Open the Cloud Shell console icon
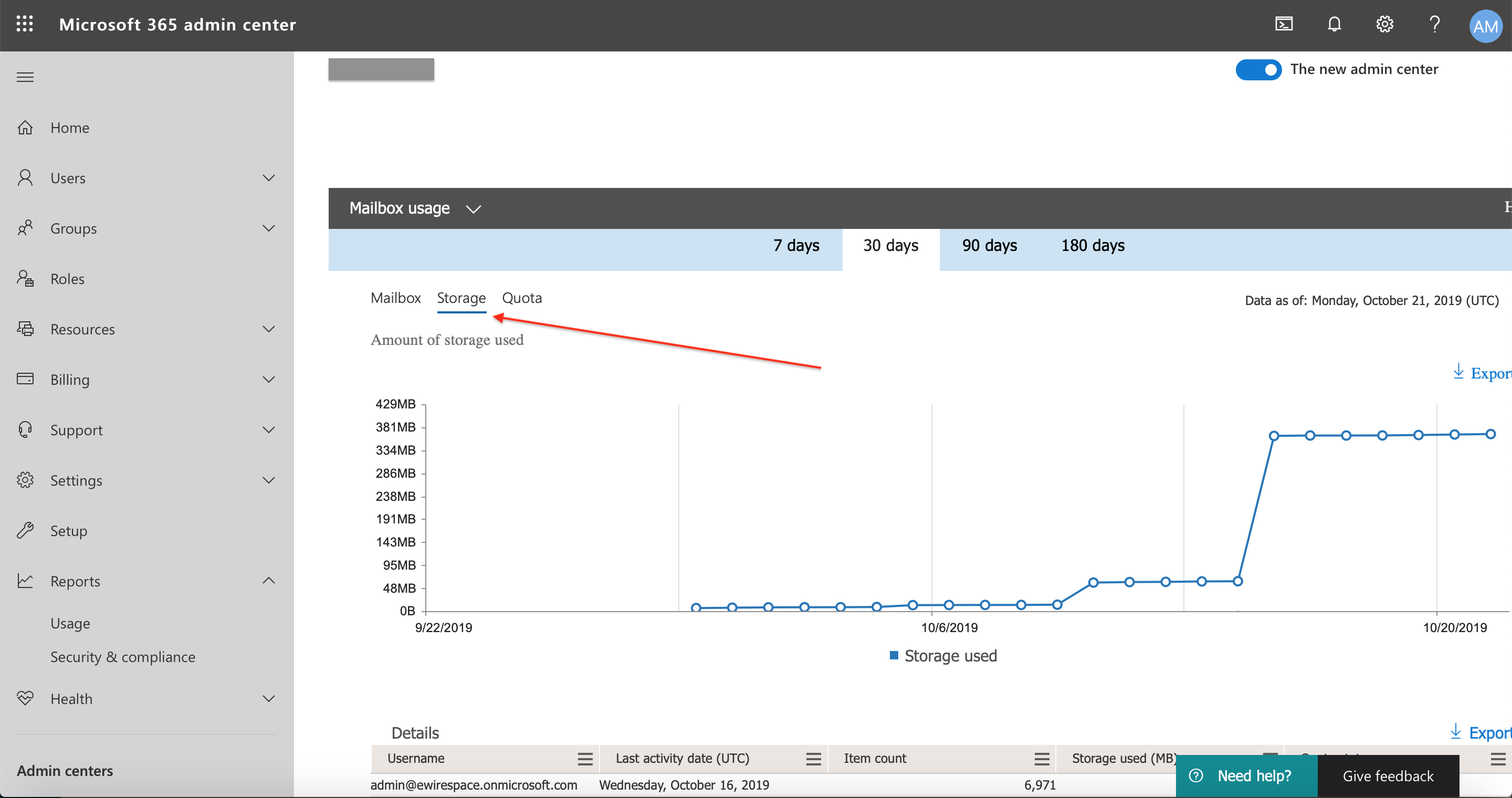This screenshot has height=798, width=1512. tap(1284, 24)
